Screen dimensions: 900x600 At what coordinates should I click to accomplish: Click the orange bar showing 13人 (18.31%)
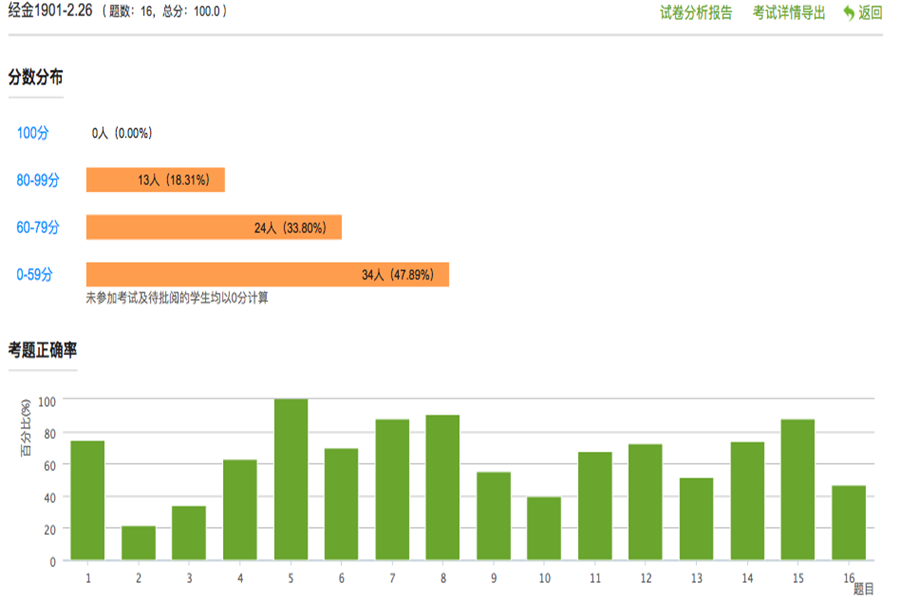click(155, 180)
